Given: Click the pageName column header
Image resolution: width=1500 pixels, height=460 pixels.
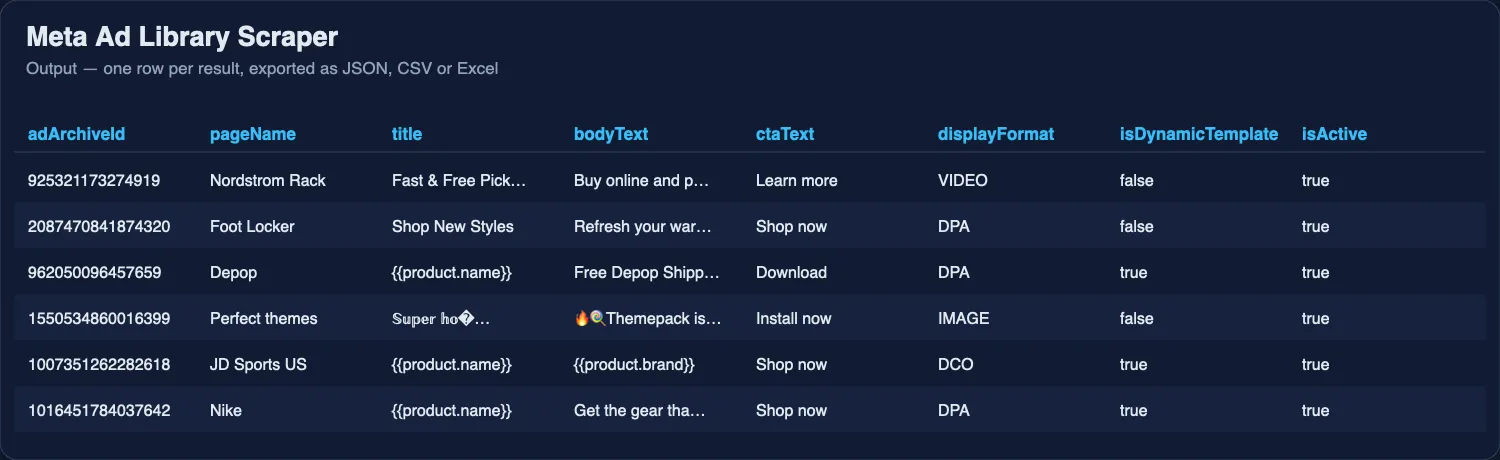Looking at the screenshot, I should tap(253, 134).
